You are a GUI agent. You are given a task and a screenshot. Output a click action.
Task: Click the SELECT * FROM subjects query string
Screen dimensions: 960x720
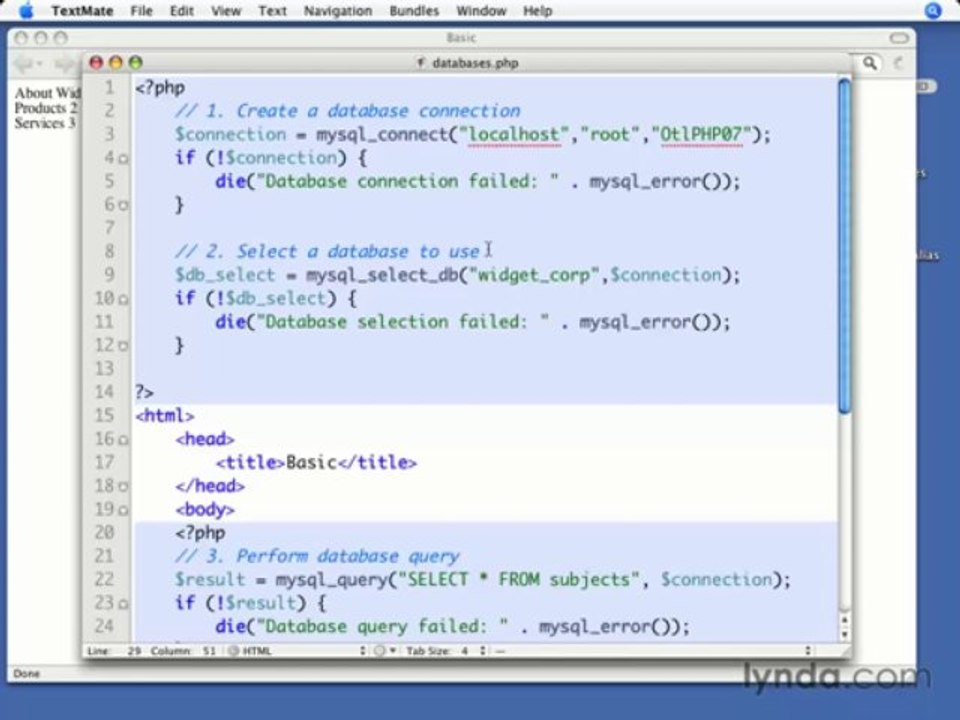point(519,579)
